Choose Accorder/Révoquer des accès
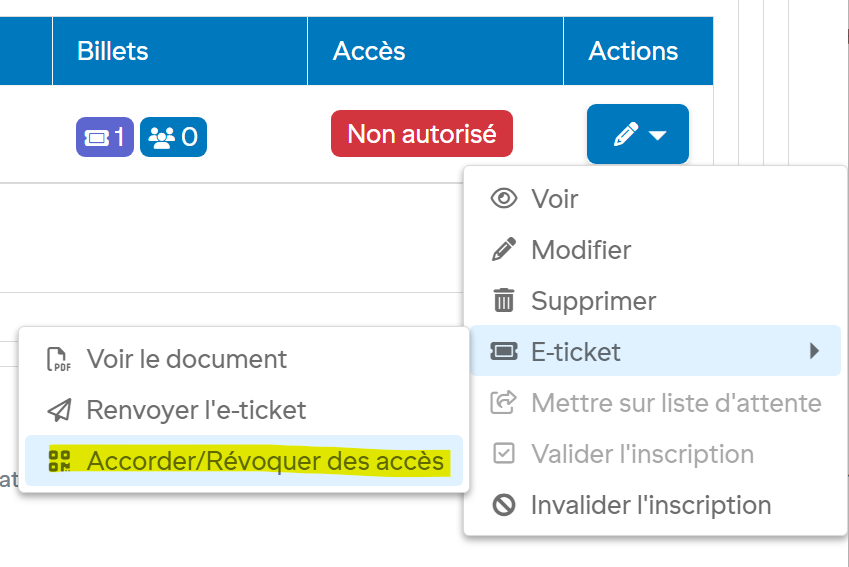This screenshot has height=567, width=849. click(265, 461)
